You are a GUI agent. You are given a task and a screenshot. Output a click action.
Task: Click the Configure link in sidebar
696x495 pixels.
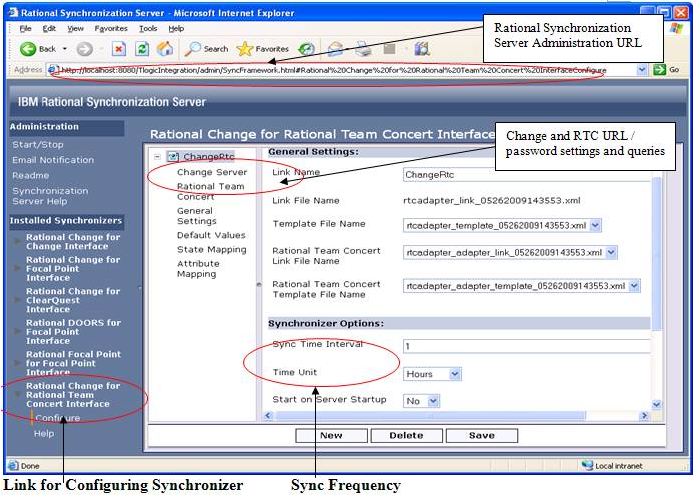pyautogui.click(x=58, y=418)
